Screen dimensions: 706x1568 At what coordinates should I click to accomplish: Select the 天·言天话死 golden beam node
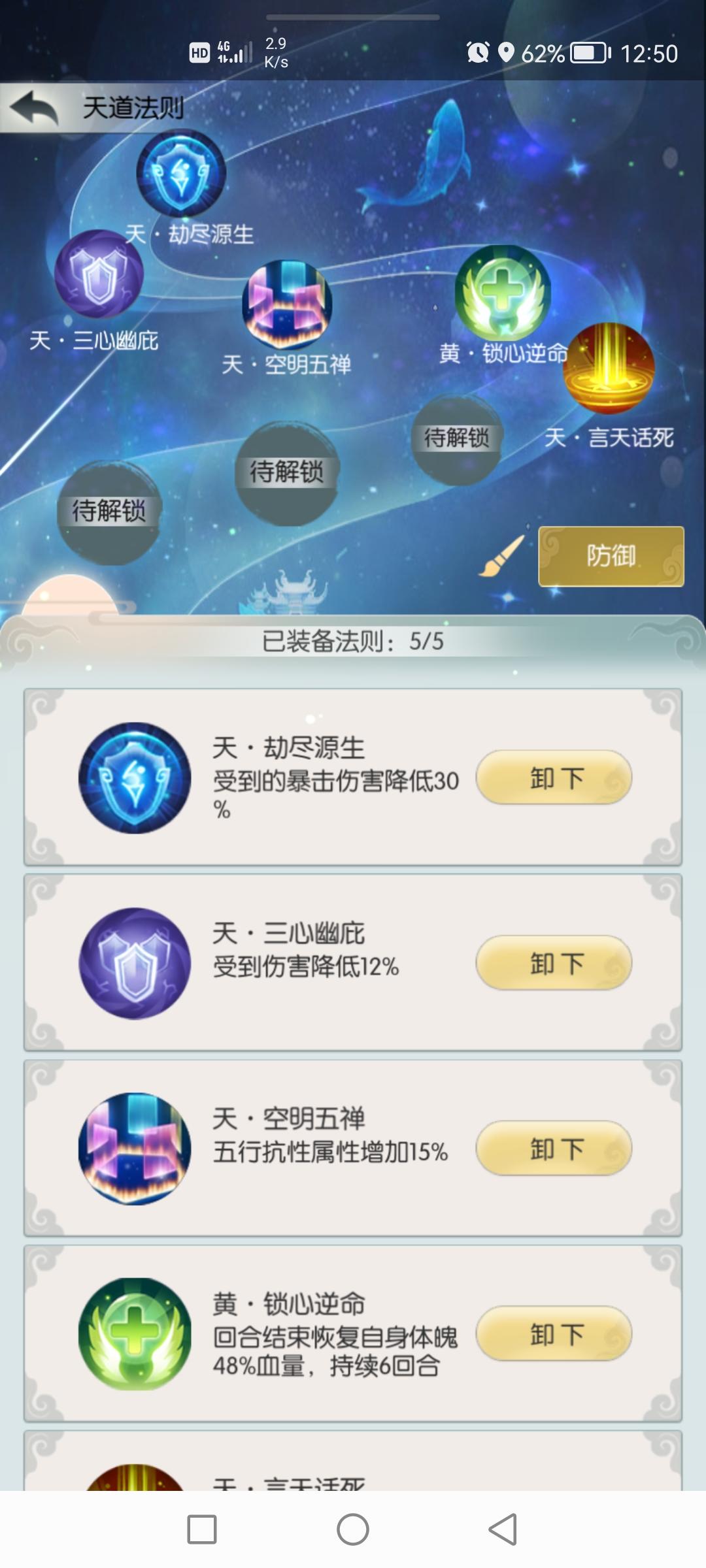pos(609,368)
